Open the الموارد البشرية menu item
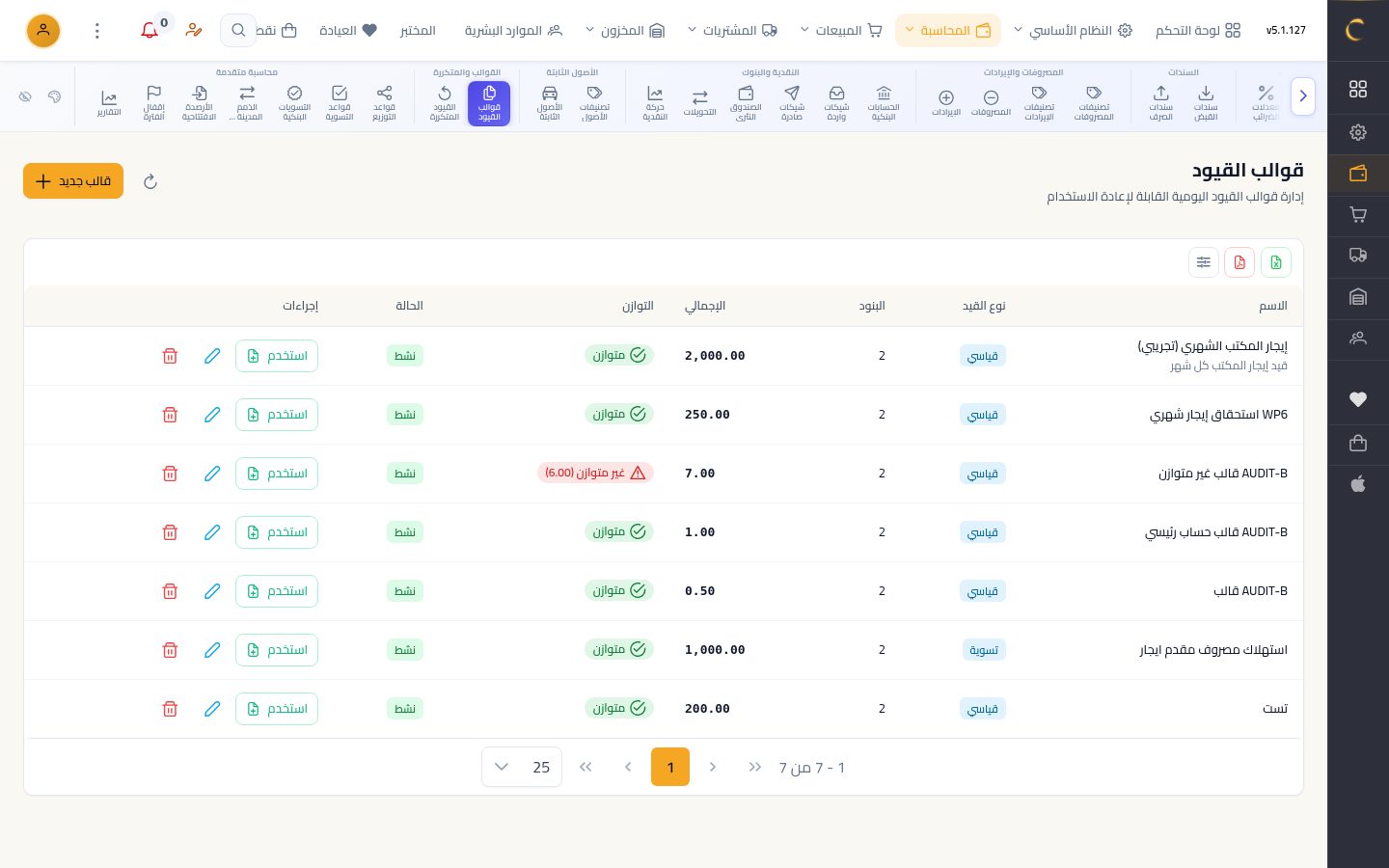1389x868 pixels. (513, 31)
